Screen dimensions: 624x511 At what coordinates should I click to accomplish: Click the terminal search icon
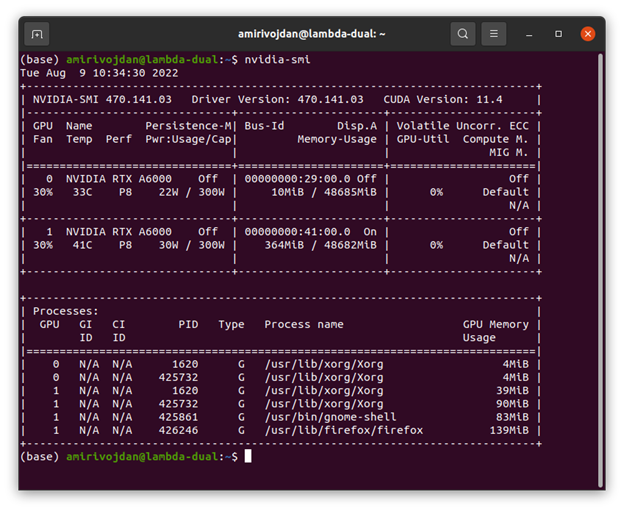462,34
